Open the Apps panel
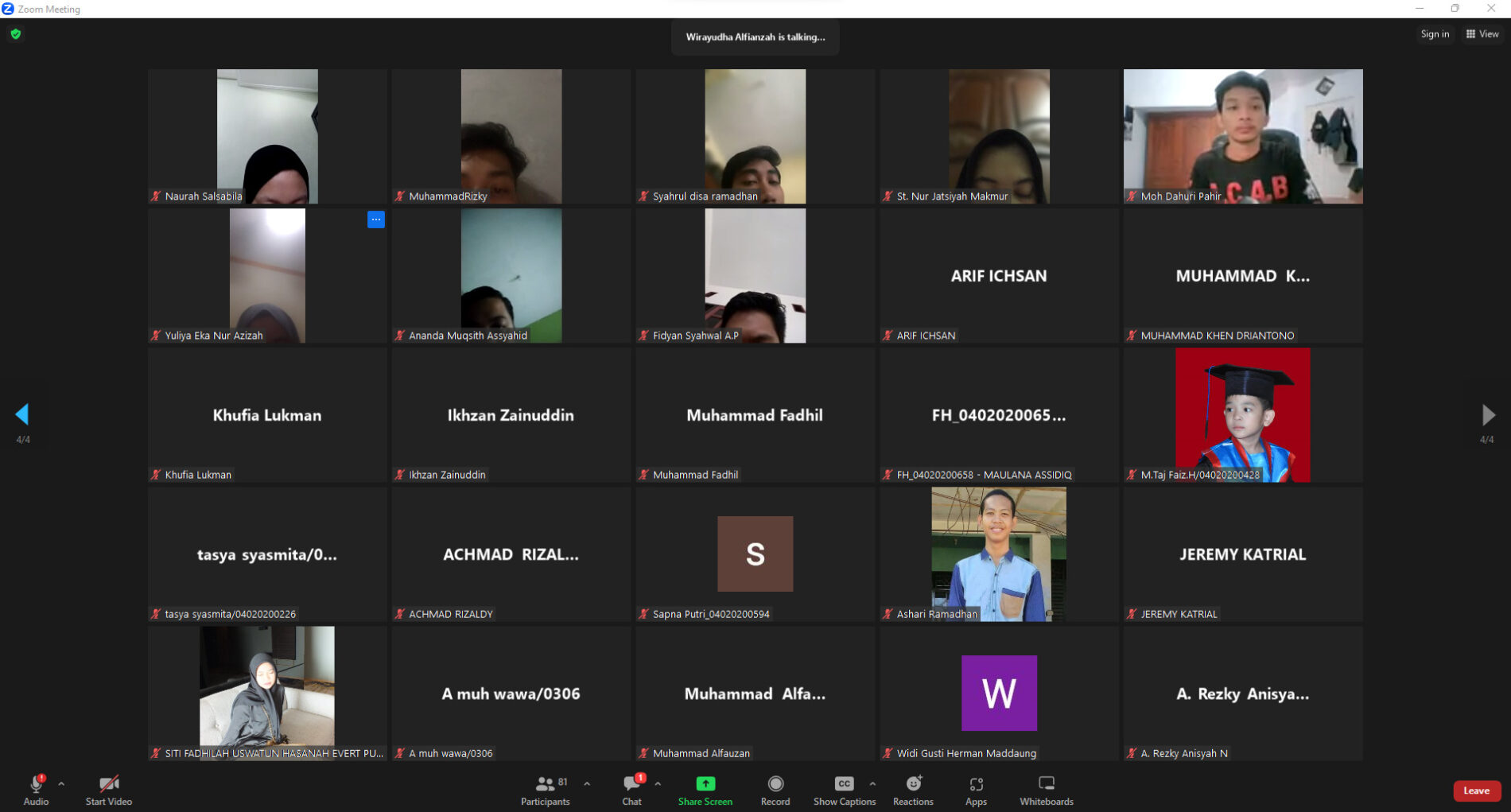 [x=976, y=790]
